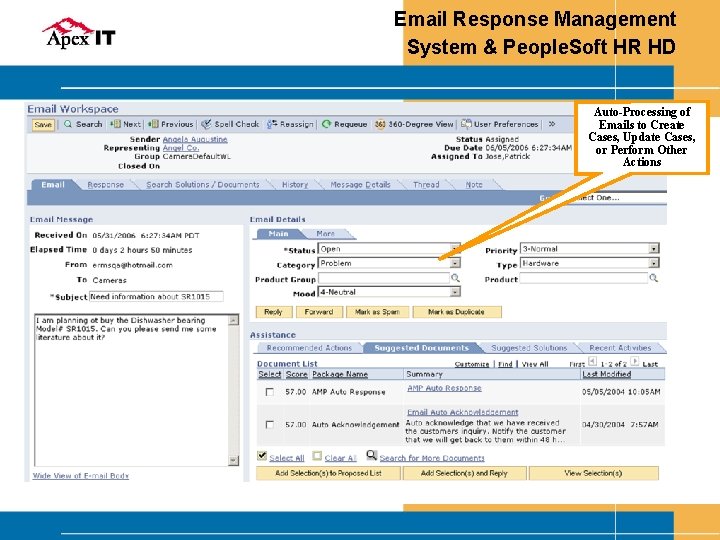Open the Note tab

pyautogui.click(x=474, y=185)
